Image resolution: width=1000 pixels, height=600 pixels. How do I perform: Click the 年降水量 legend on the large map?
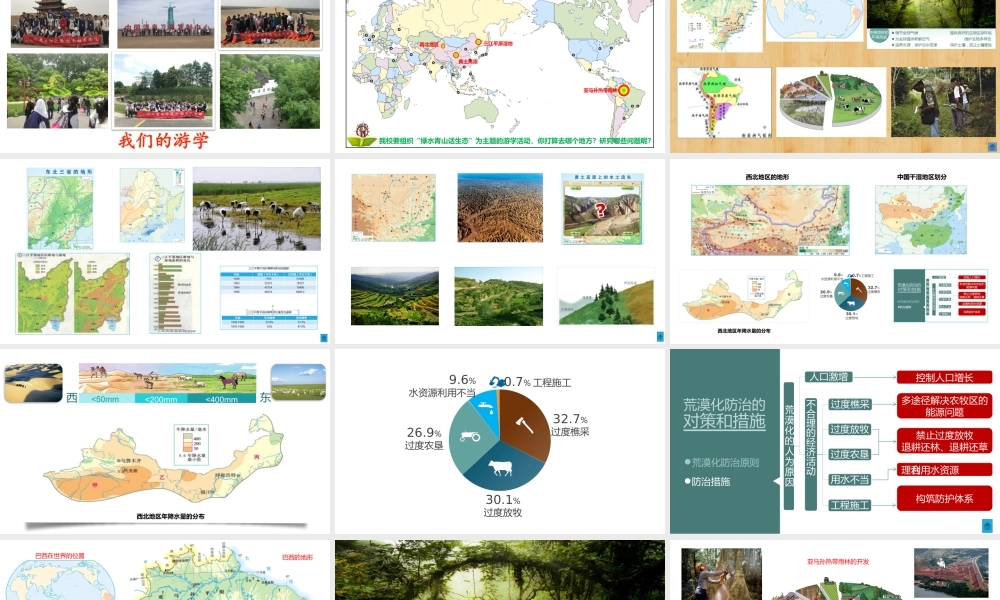click(192, 444)
